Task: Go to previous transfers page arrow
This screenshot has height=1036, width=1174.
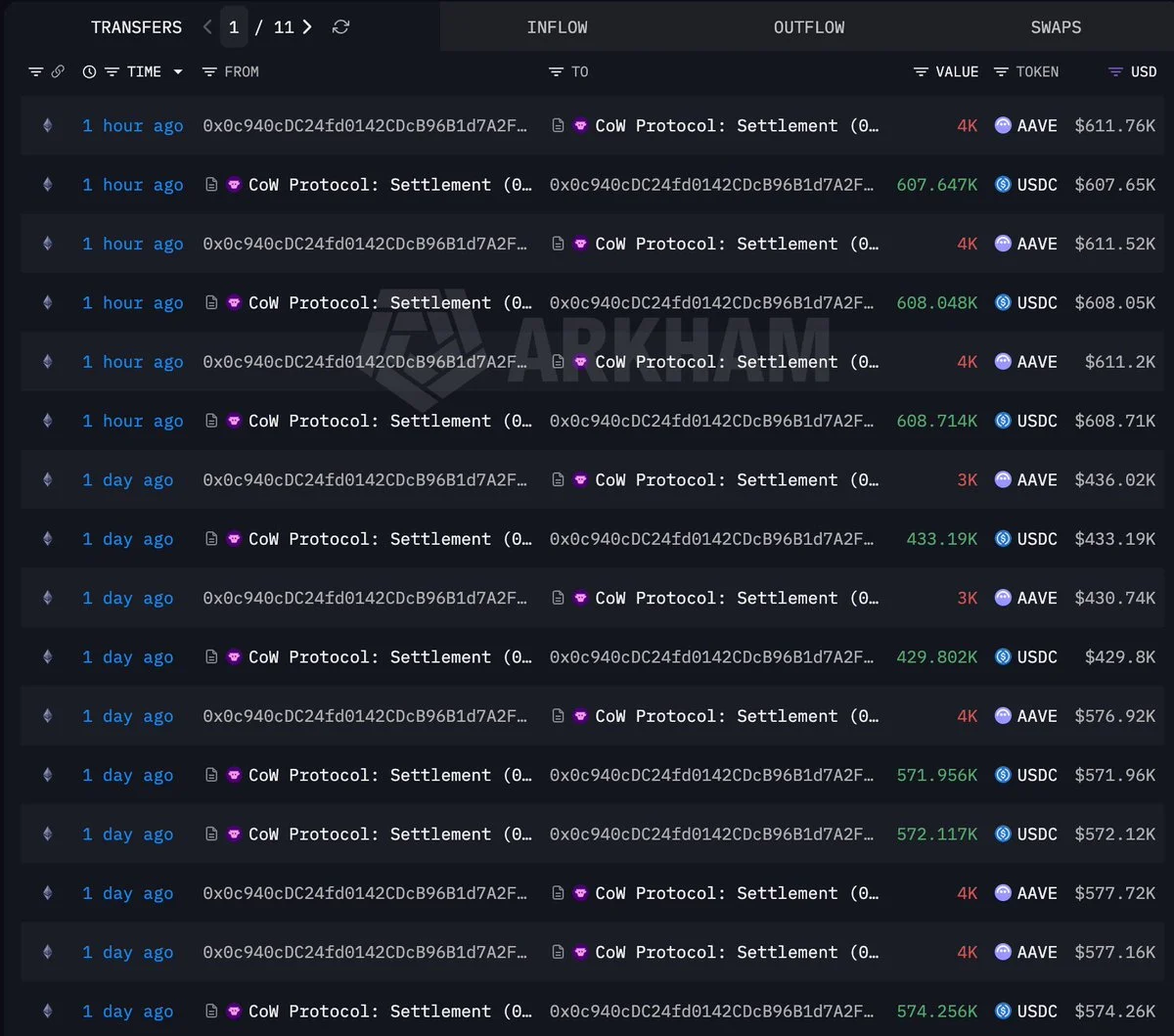Action: (207, 27)
